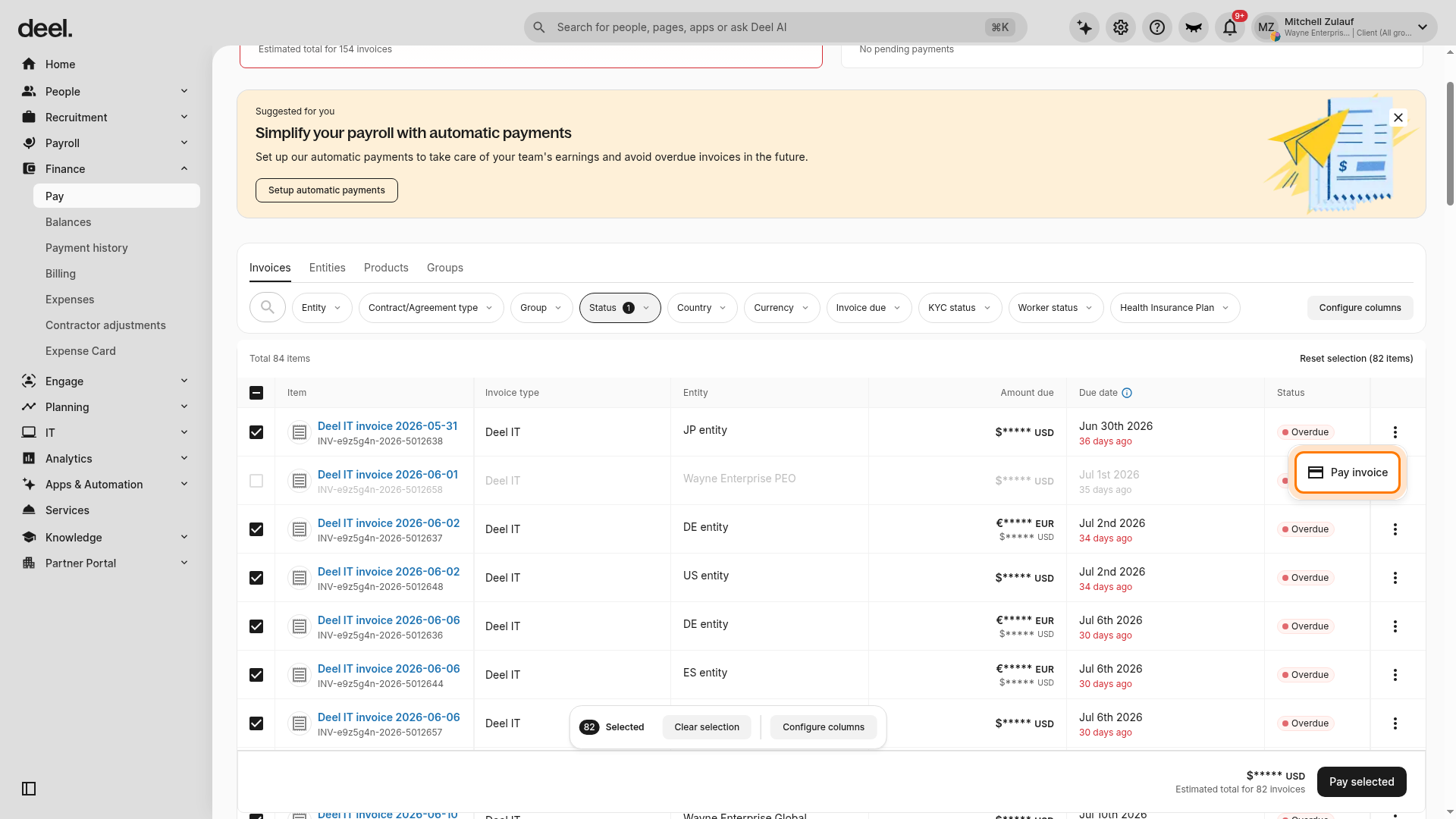The image size is (1456, 819).
Task: Click the Deel logo
Action: coord(45,29)
